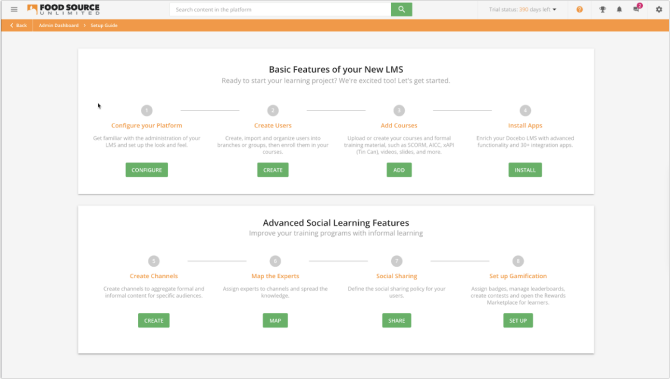
Task: Open Install Apps heading
Action: (525, 126)
